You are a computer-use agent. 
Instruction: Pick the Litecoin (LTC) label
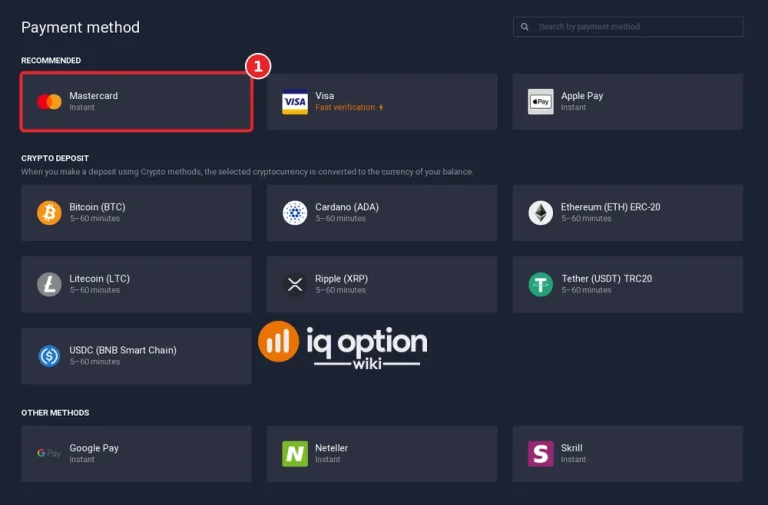point(99,278)
